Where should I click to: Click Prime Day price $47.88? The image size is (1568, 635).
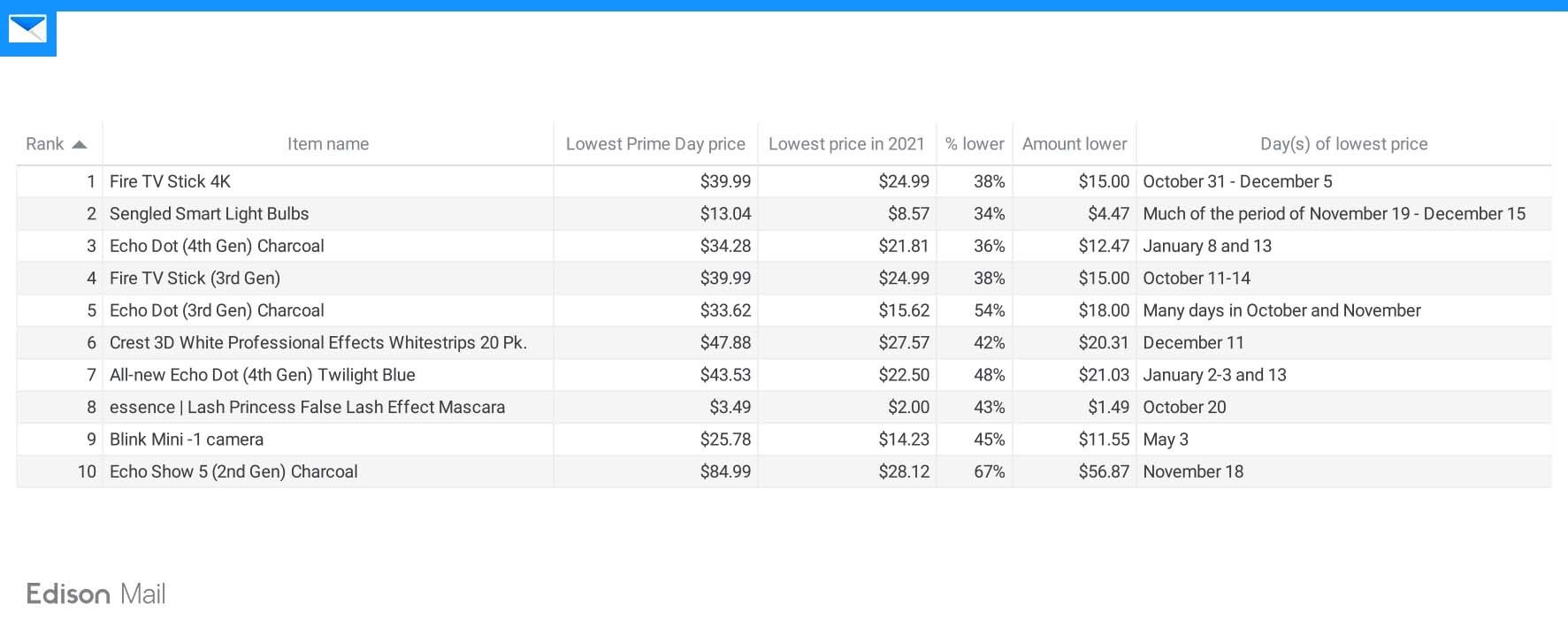[725, 343]
